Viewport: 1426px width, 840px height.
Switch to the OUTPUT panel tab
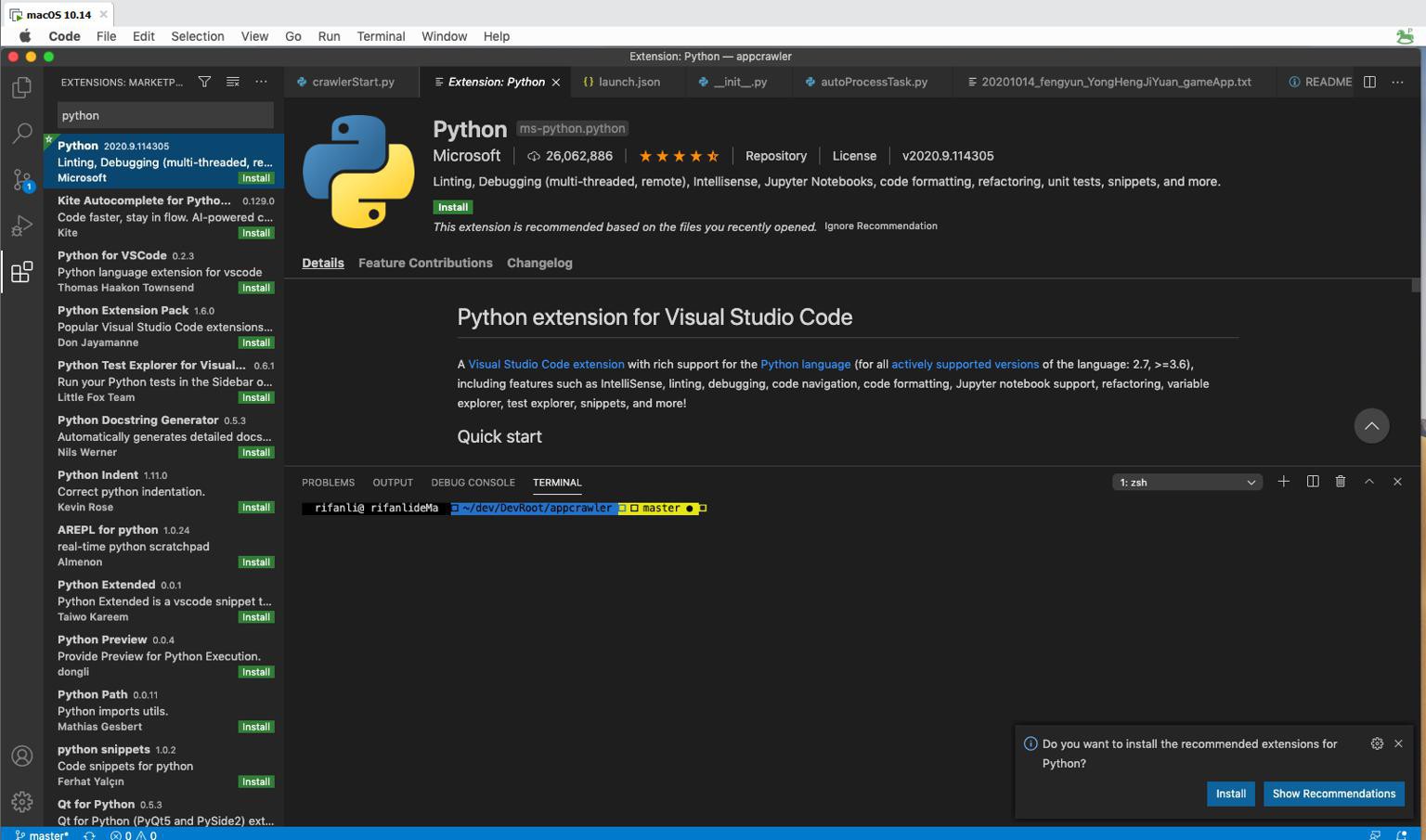(x=393, y=483)
